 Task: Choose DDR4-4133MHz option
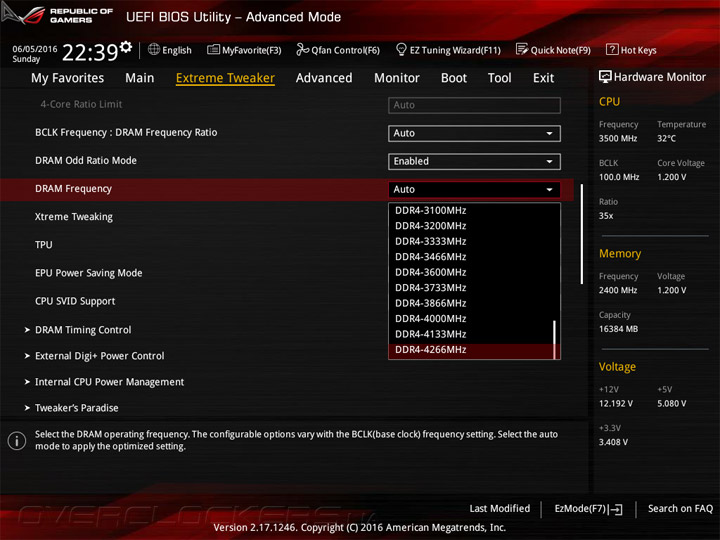(x=471, y=334)
